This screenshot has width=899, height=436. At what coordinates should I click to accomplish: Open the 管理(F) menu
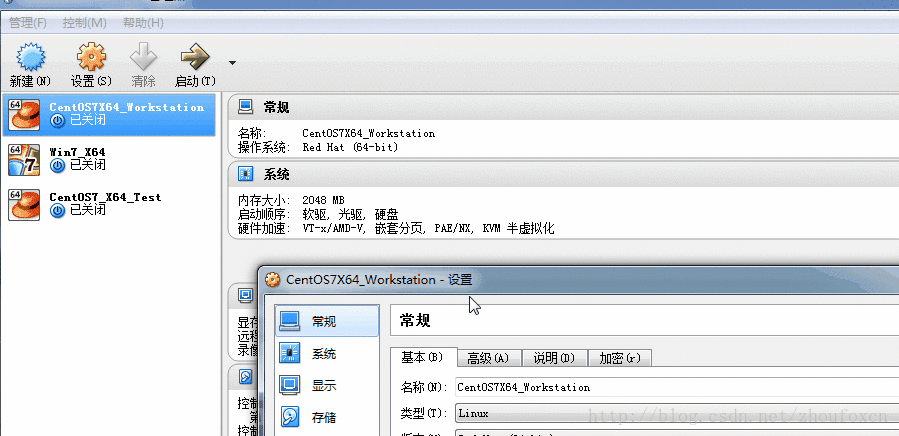click(28, 23)
